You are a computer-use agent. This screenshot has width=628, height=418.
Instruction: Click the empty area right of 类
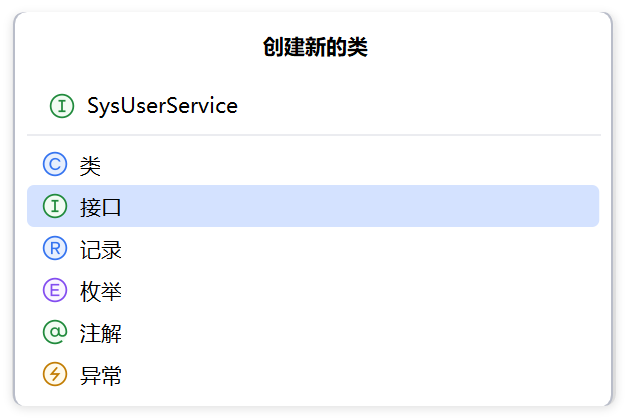click(x=348, y=164)
